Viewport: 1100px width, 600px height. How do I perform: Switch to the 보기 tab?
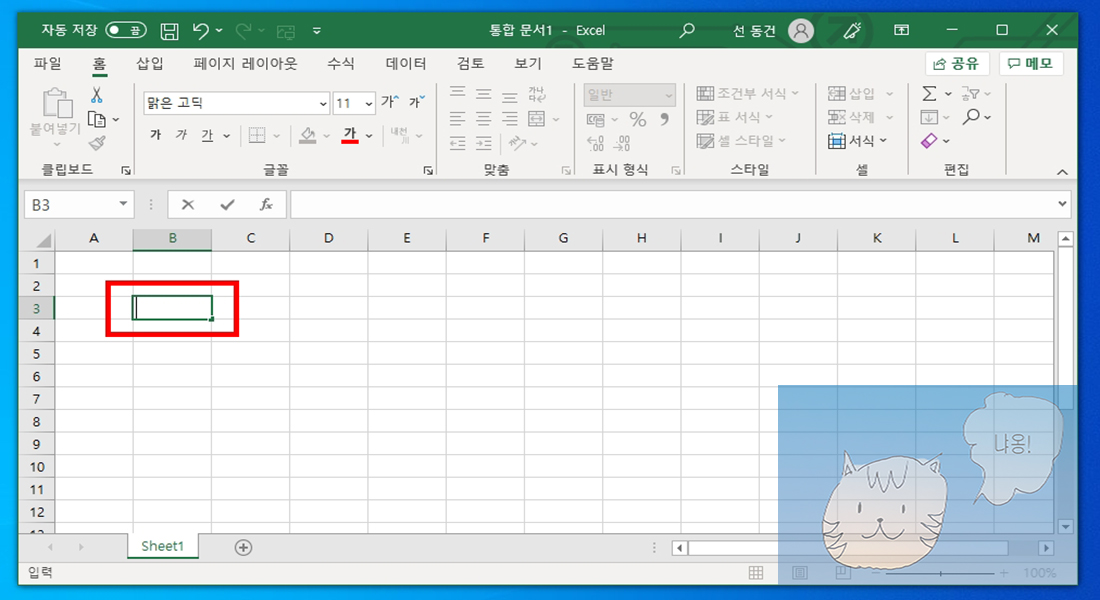[528, 63]
